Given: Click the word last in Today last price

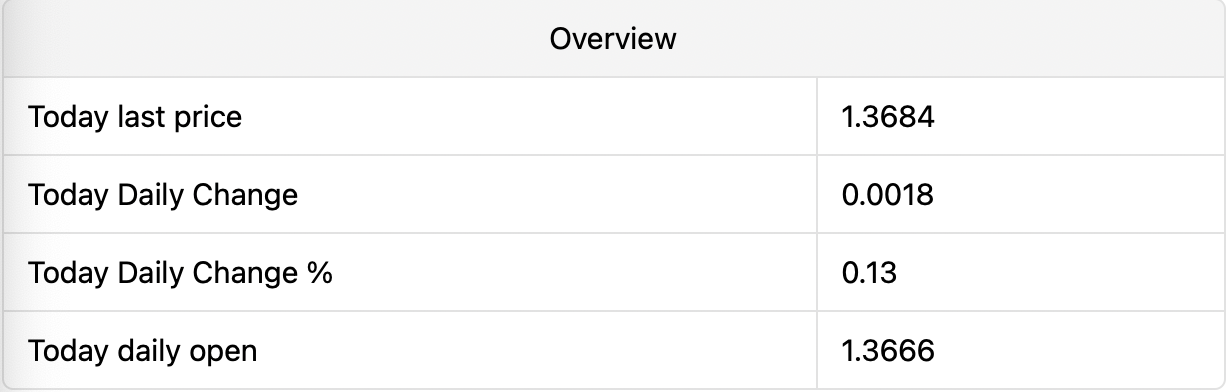Looking at the screenshot, I should [142, 117].
